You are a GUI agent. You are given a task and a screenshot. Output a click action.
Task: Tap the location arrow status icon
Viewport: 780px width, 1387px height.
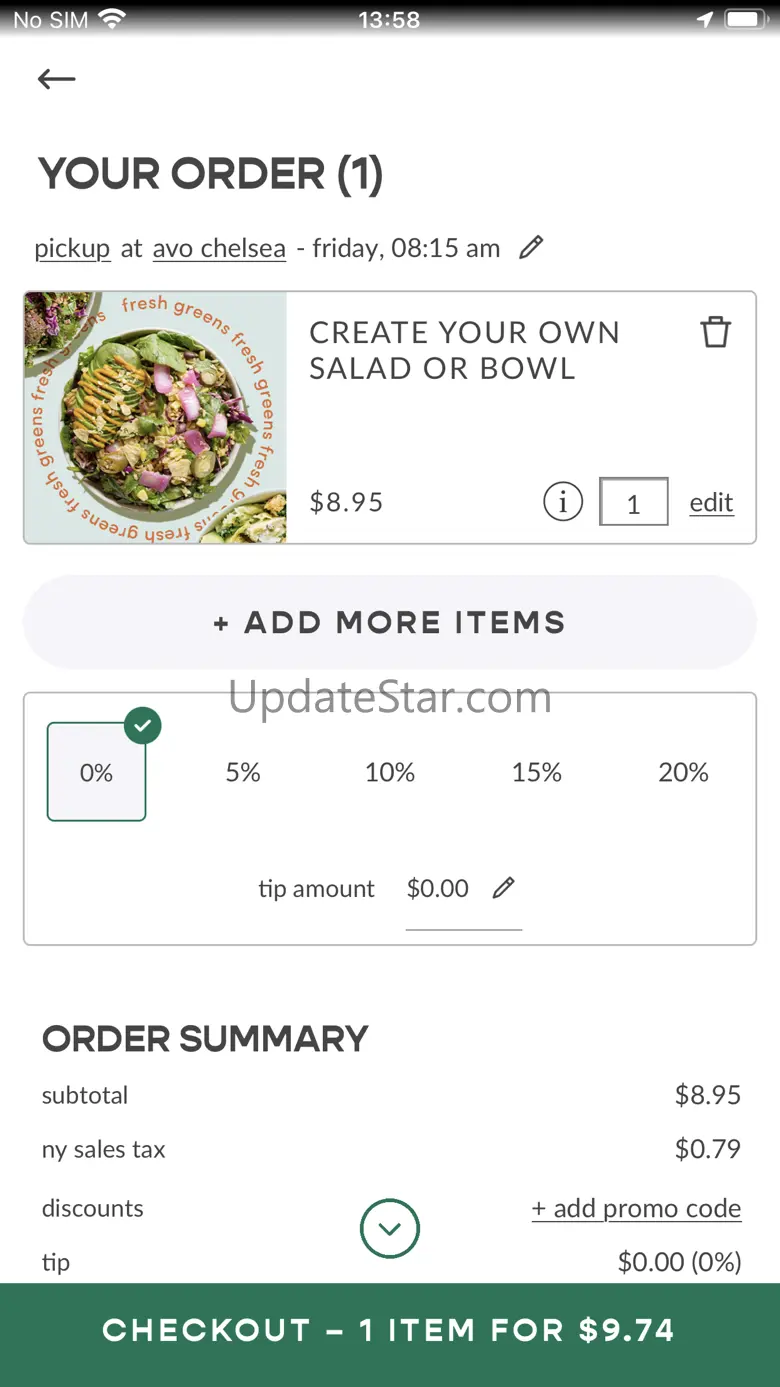(x=705, y=19)
